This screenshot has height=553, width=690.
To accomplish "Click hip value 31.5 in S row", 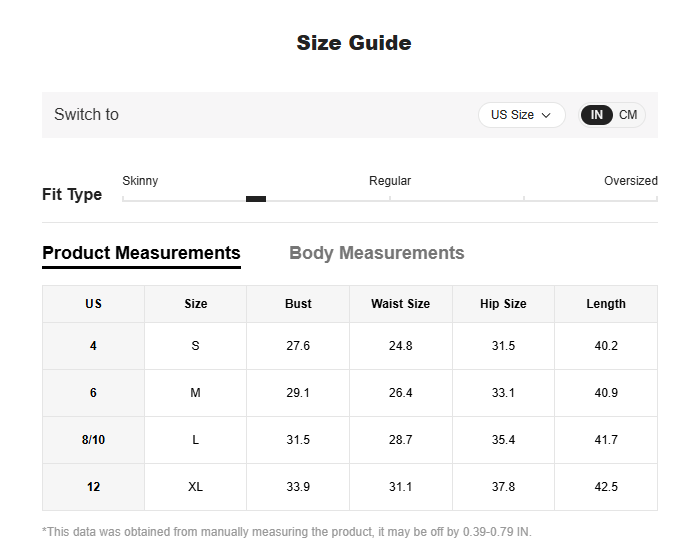I will [x=503, y=346].
